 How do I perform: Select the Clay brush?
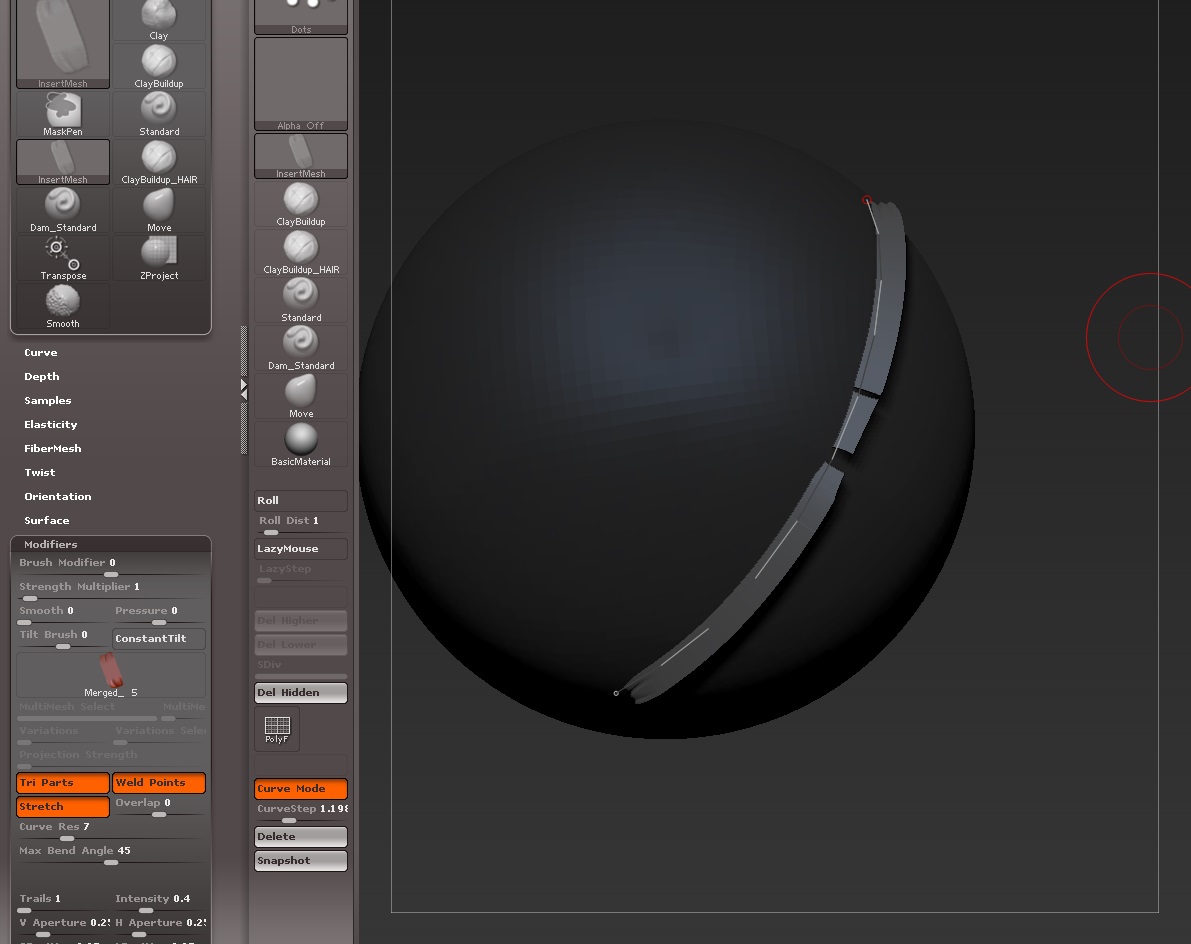click(158, 15)
